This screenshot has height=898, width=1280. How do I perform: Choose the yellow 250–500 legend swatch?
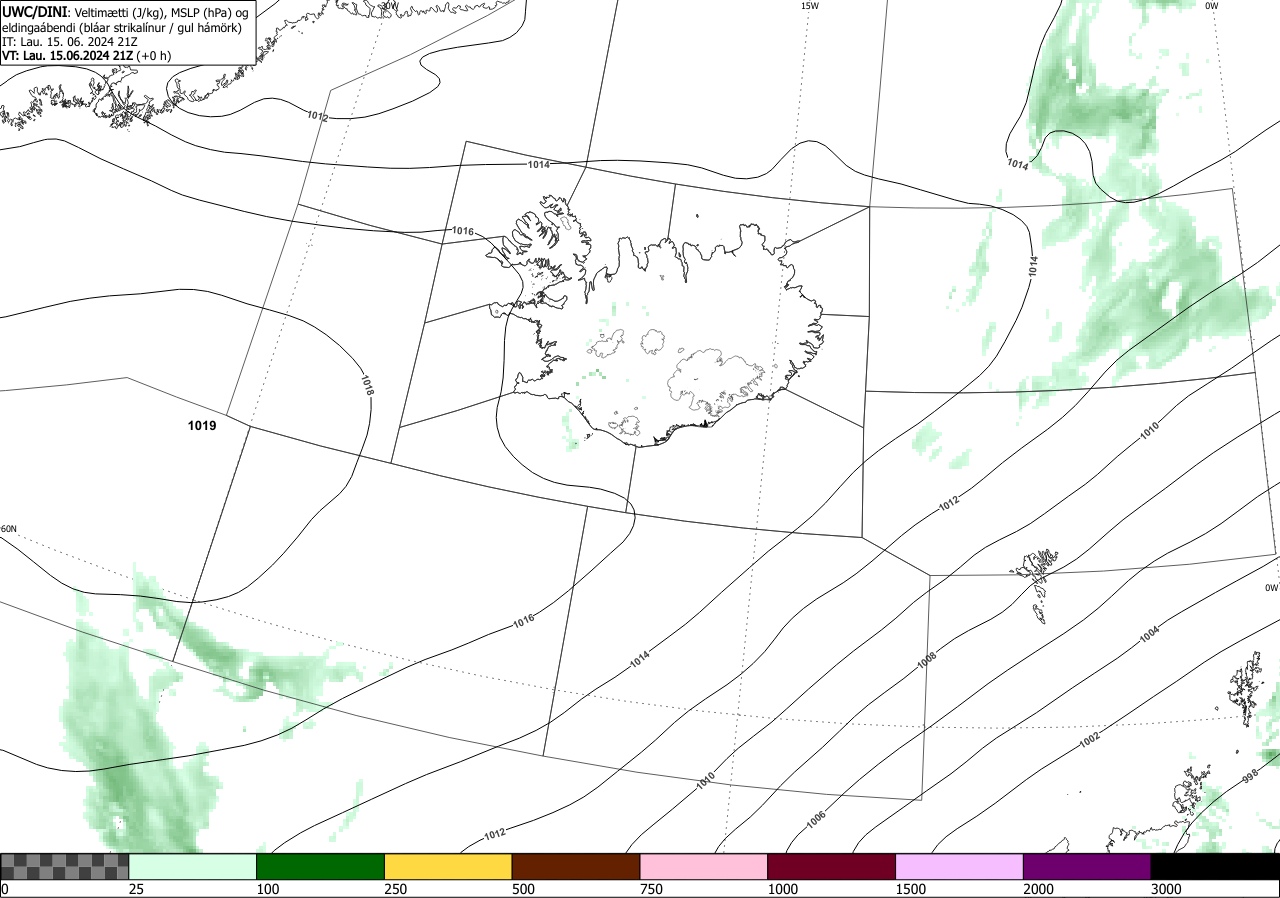click(x=448, y=866)
